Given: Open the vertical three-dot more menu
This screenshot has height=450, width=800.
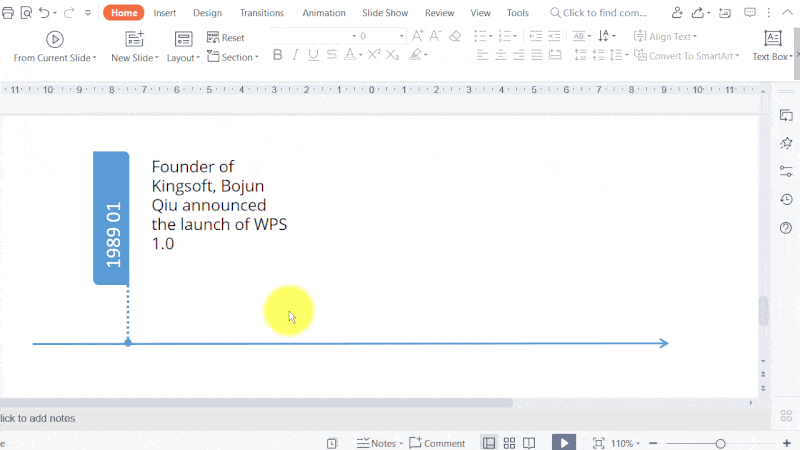Looking at the screenshot, I should click(768, 13).
